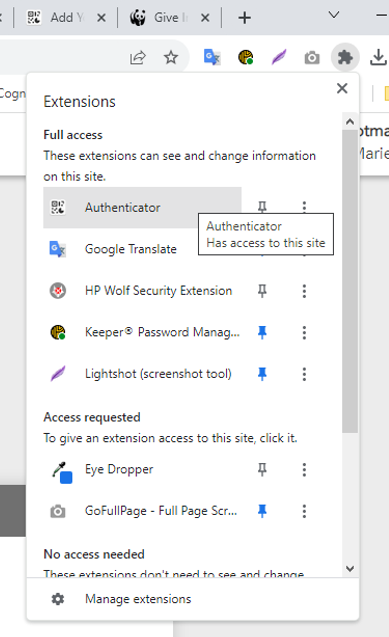Close the Extensions popup
Screen dimensions: 389x637
(x=342, y=88)
